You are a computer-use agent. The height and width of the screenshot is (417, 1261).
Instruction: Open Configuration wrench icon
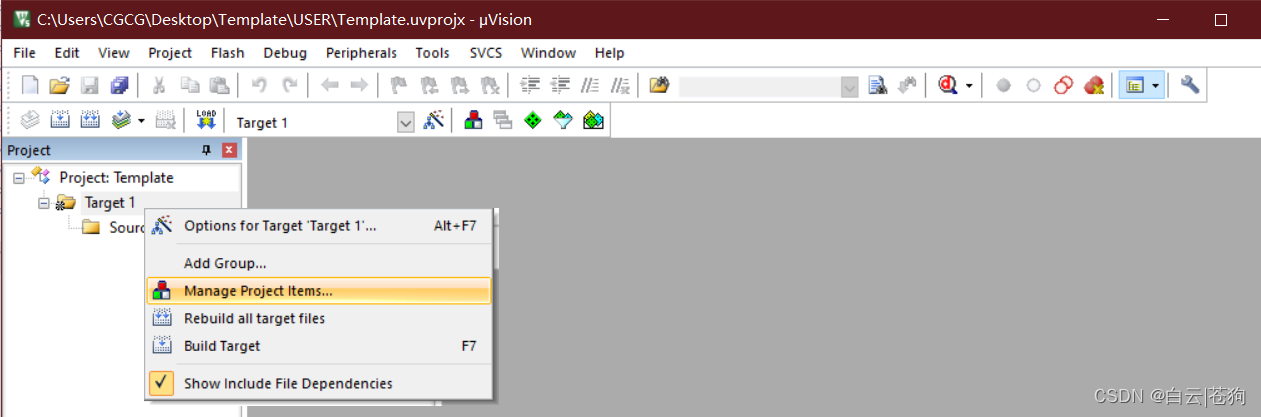tap(1189, 86)
